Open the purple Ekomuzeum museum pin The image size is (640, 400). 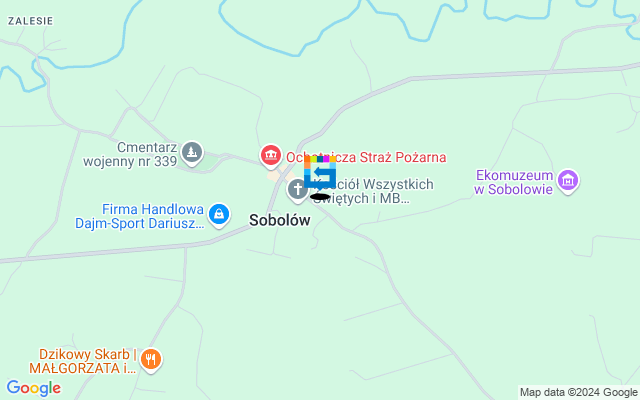tap(568, 182)
